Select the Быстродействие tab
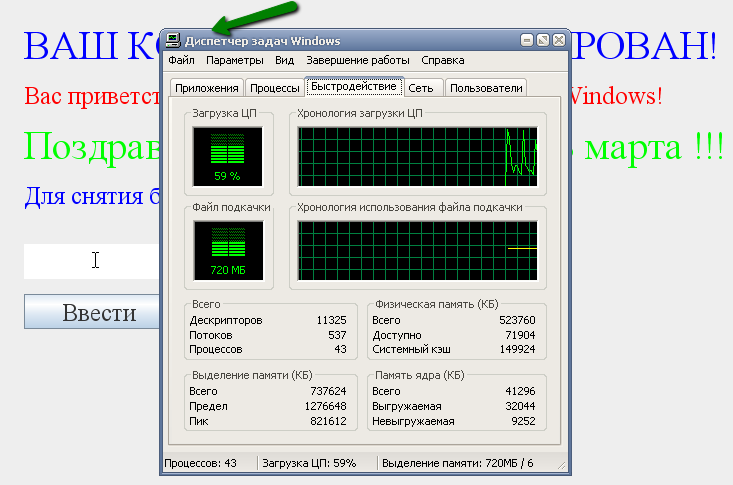The height and width of the screenshot is (485, 733). click(x=354, y=87)
